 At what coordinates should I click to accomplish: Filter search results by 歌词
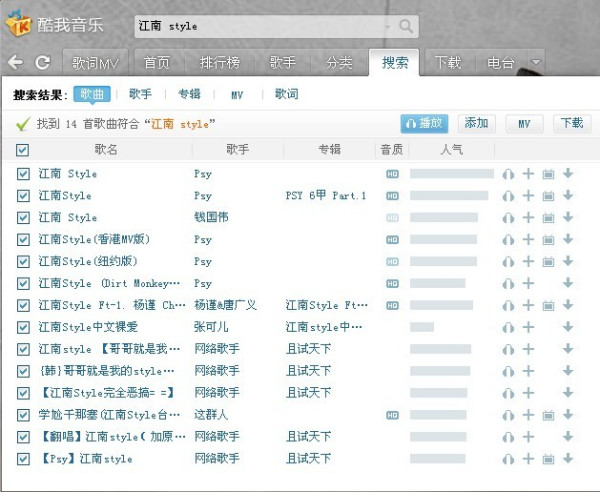(287, 94)
